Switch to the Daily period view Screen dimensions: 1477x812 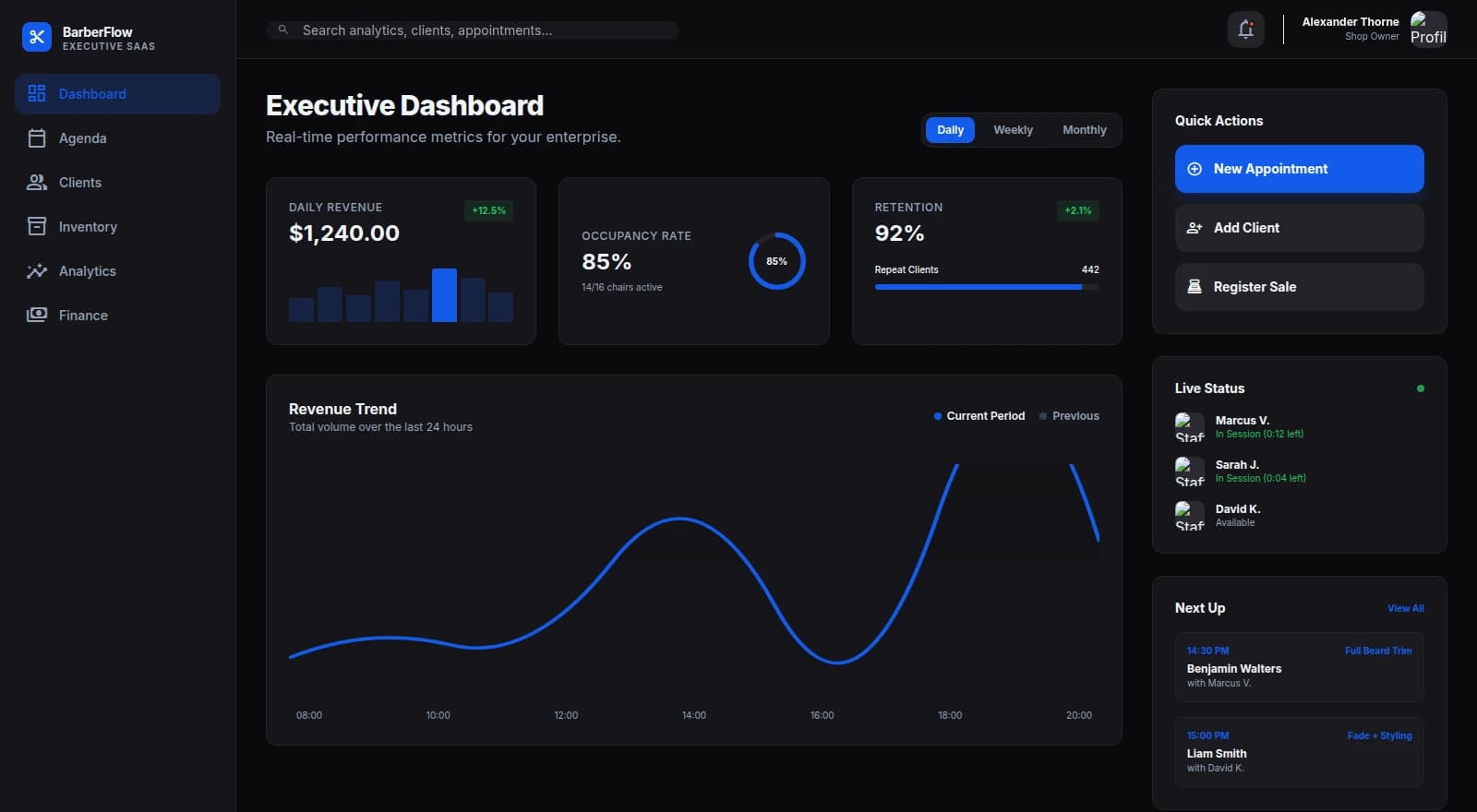pyautogui.click(x=950, y=130)
